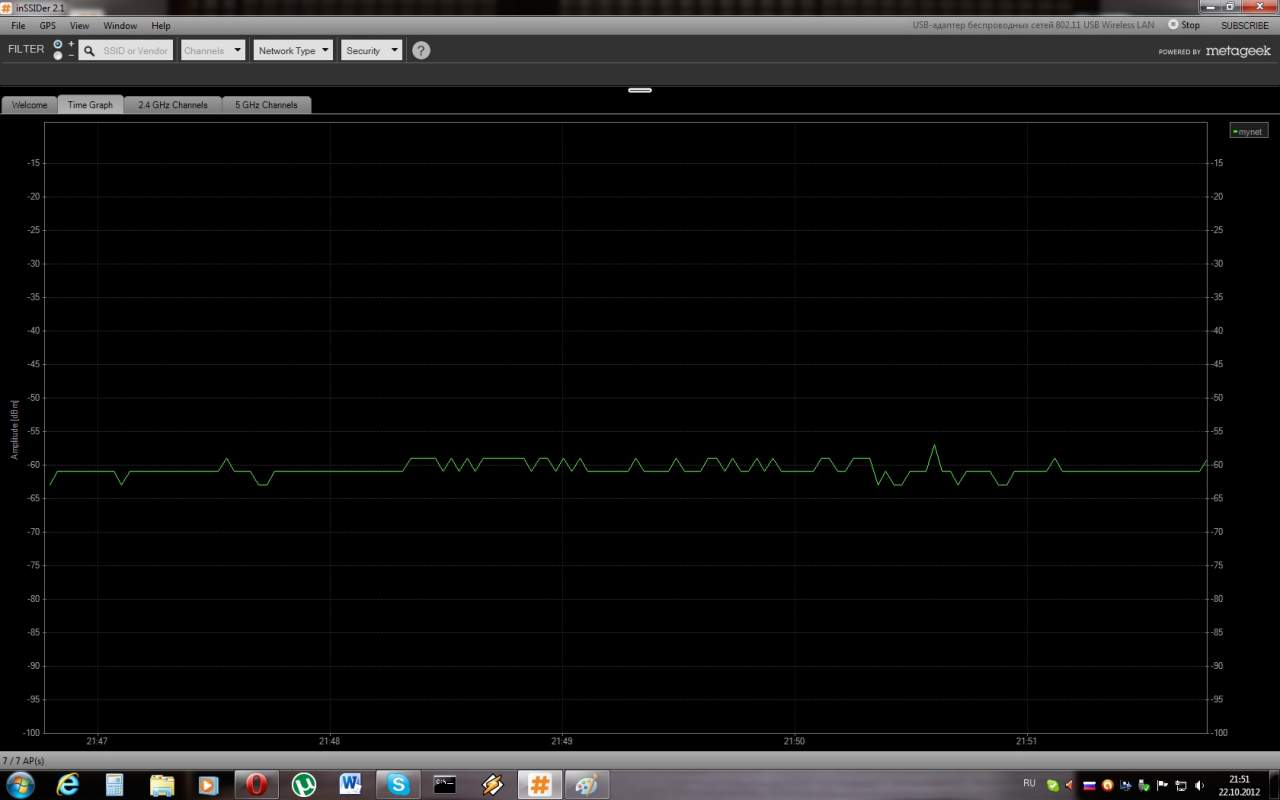
Task: Switch to Skype in taskbar
Action: (x=398, y=784)
